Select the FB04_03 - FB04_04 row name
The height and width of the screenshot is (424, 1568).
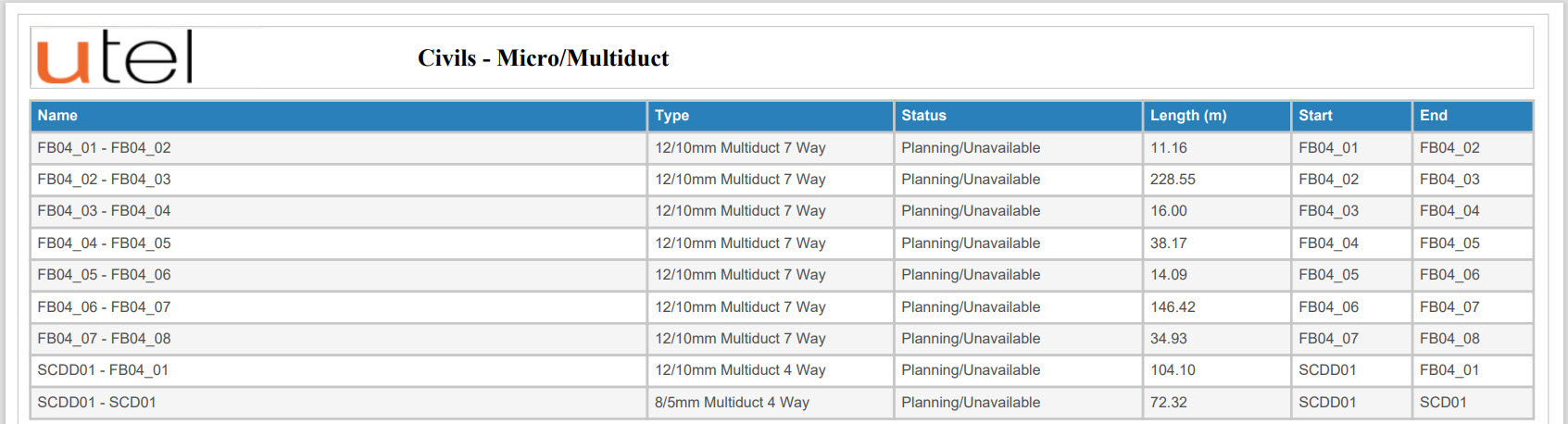(x=104, y=211)
